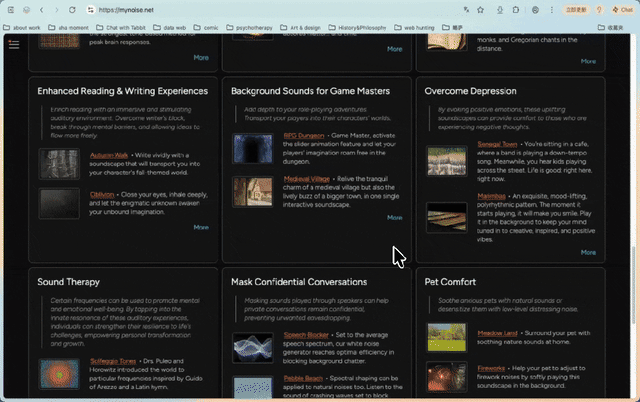Open the Solfeggio Tones link
640x402 pixels.
[113, 361]
